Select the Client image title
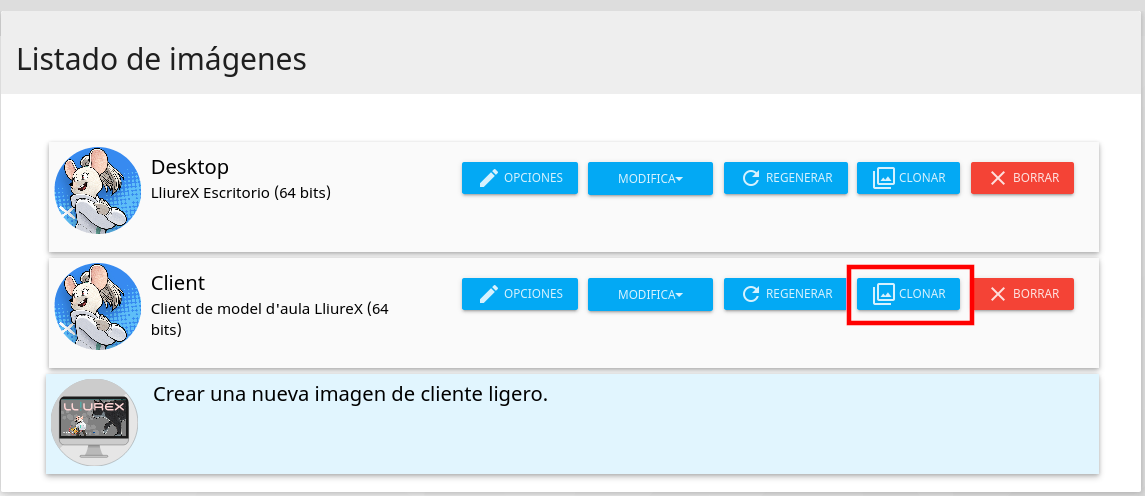This screenshot has width=1145, height=496. click(178, 283)
